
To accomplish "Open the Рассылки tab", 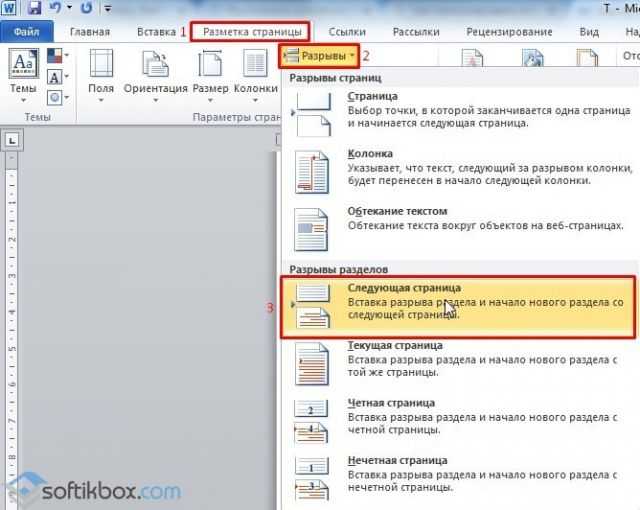I will point(416,32).
